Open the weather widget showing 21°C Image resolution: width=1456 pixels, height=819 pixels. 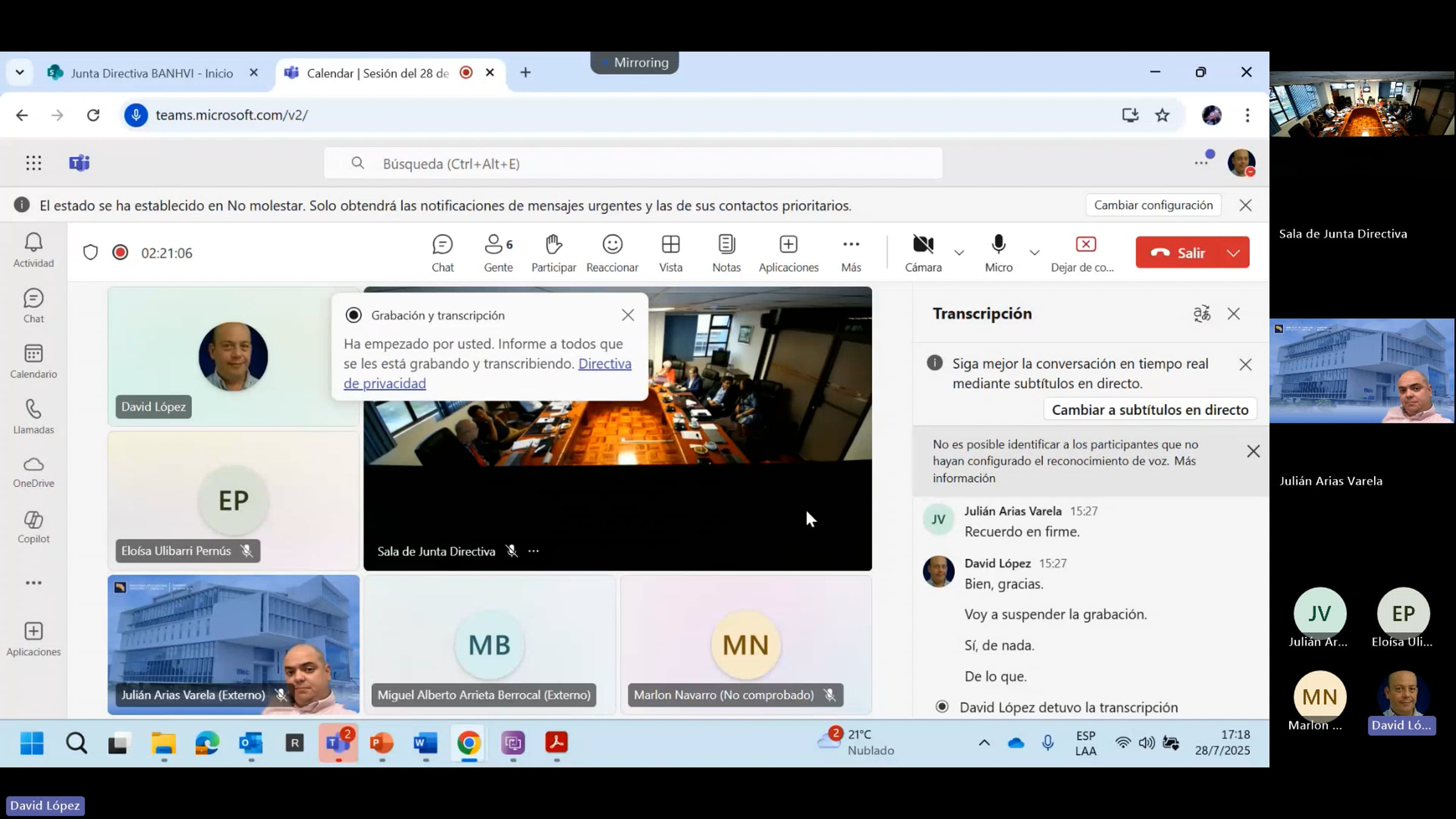(x=855, y=742)
